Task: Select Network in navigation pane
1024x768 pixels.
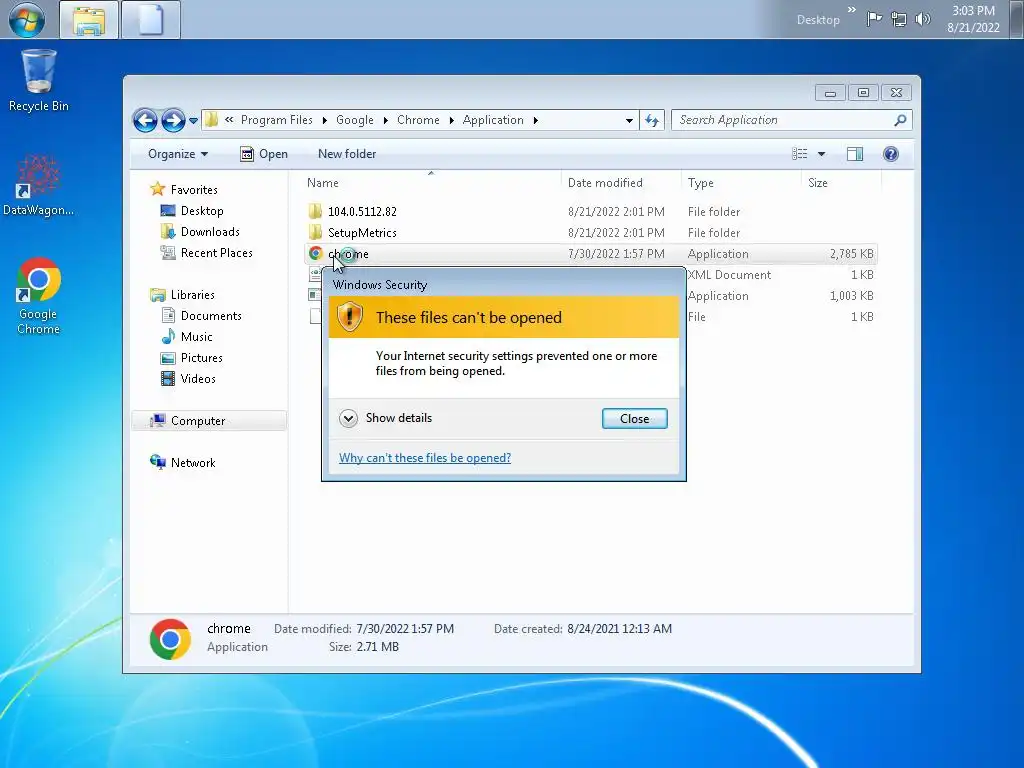Action: (x=193, y=462)
